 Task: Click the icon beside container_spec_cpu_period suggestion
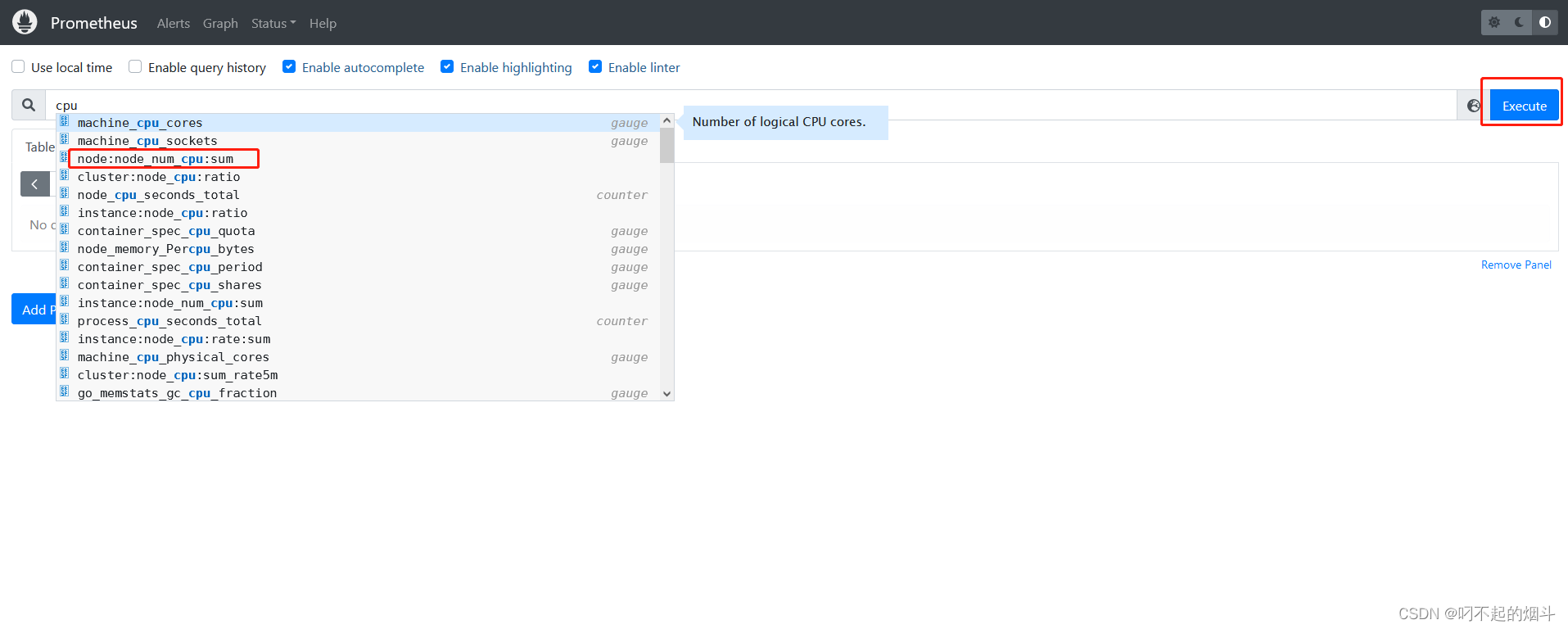tap(64, 266)
